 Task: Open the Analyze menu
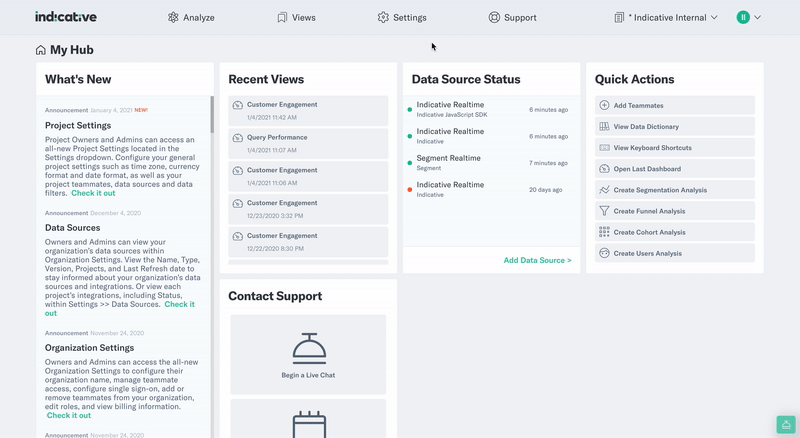[191, 17]
